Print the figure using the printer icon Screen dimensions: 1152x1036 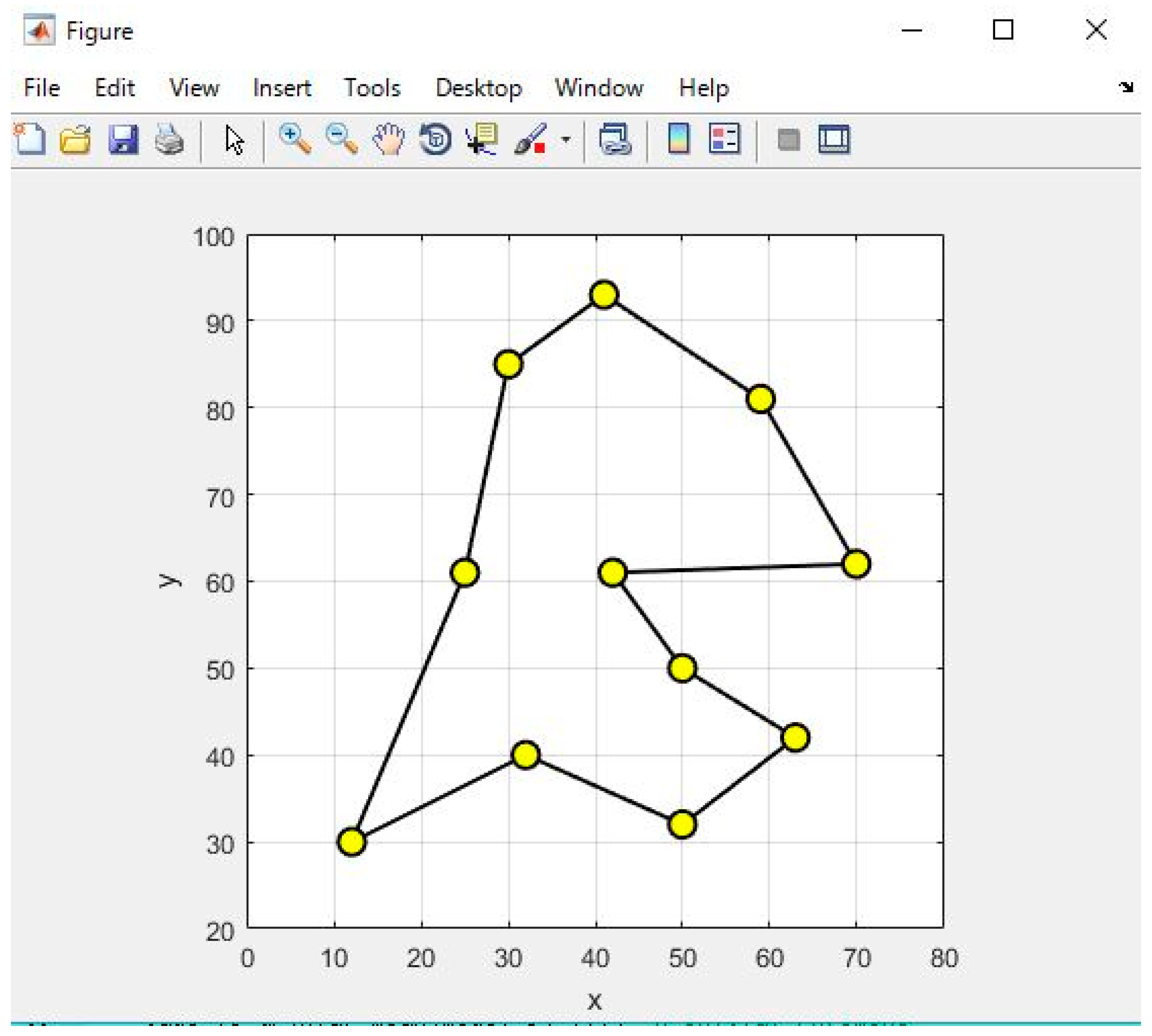169,139
